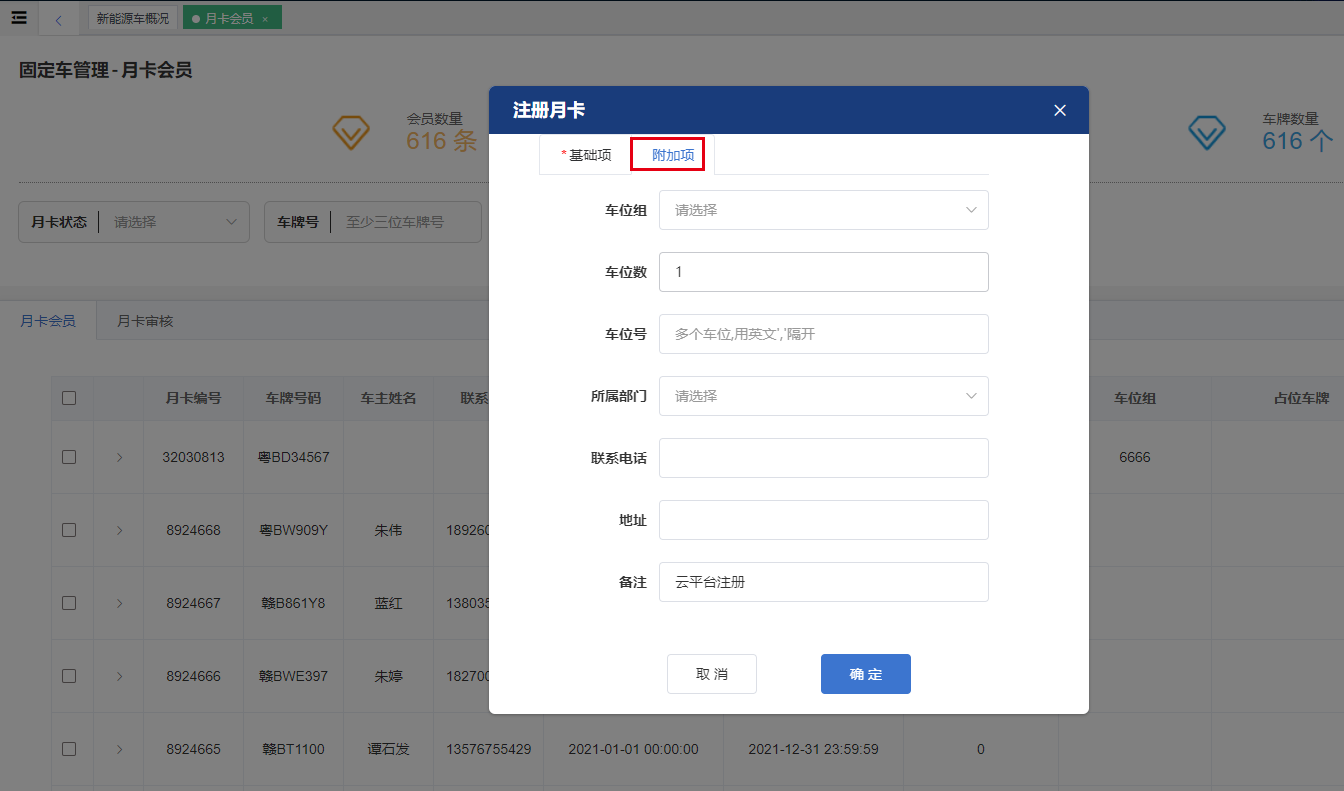Check the row for 32030813
This screenshot has height=791, width=1344.
pos(69,457)
